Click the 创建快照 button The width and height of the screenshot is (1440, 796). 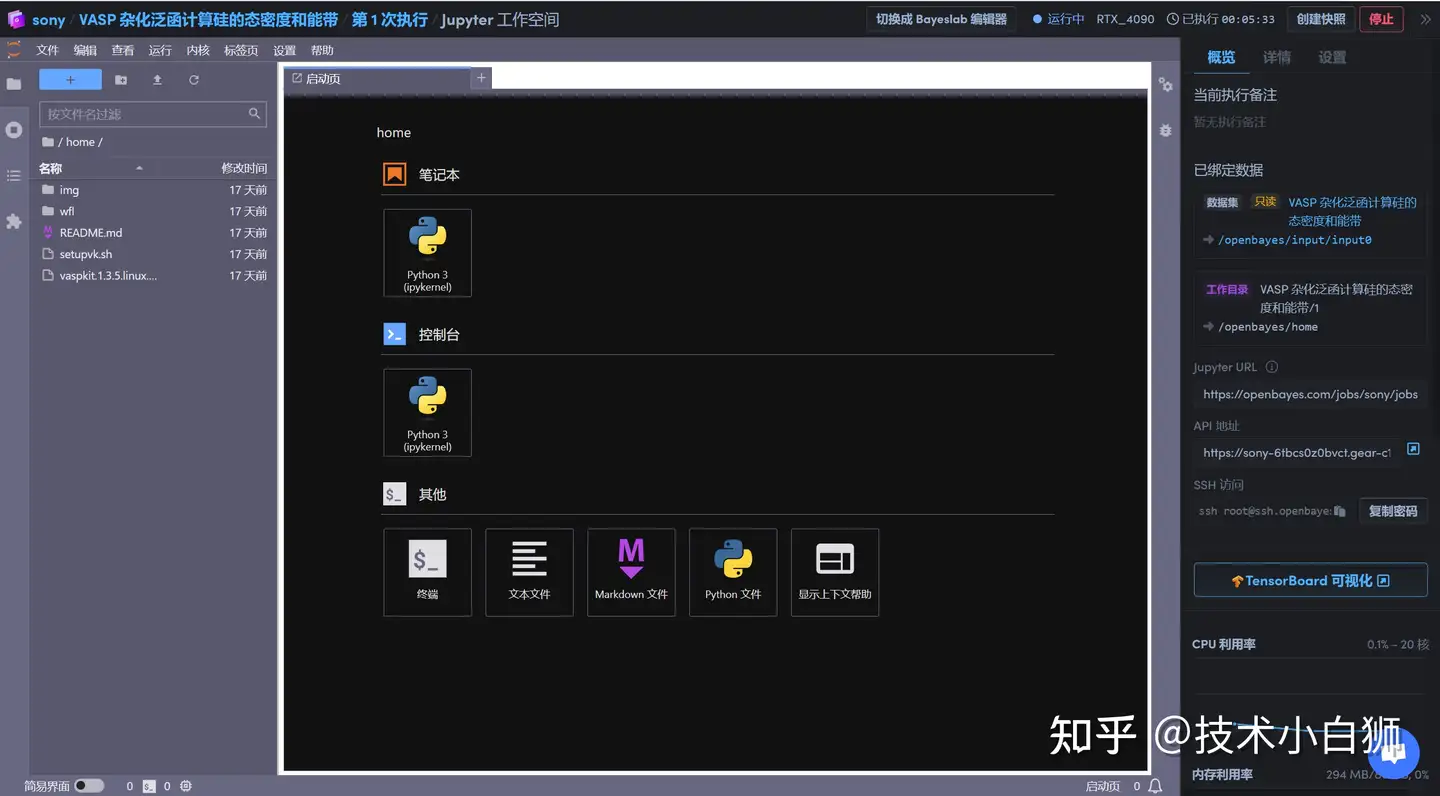tap(1322, 19)
